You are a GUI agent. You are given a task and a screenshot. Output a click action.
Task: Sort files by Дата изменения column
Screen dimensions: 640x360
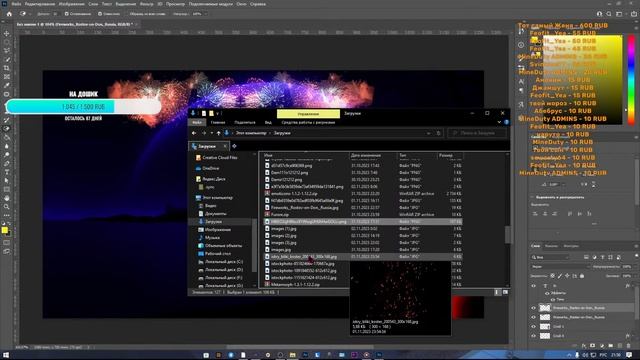(366, 155)
